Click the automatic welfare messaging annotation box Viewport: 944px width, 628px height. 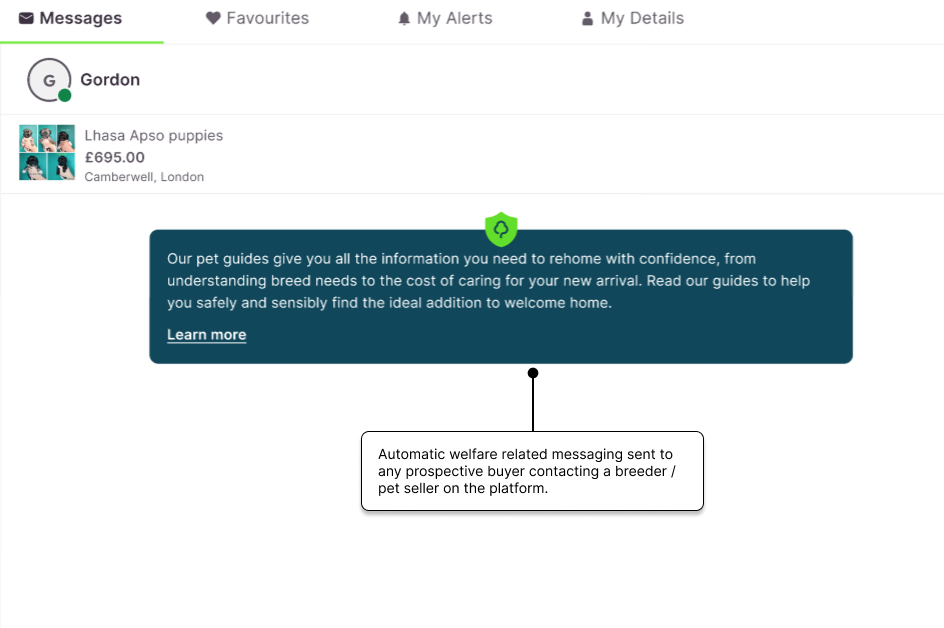point(532,471)
